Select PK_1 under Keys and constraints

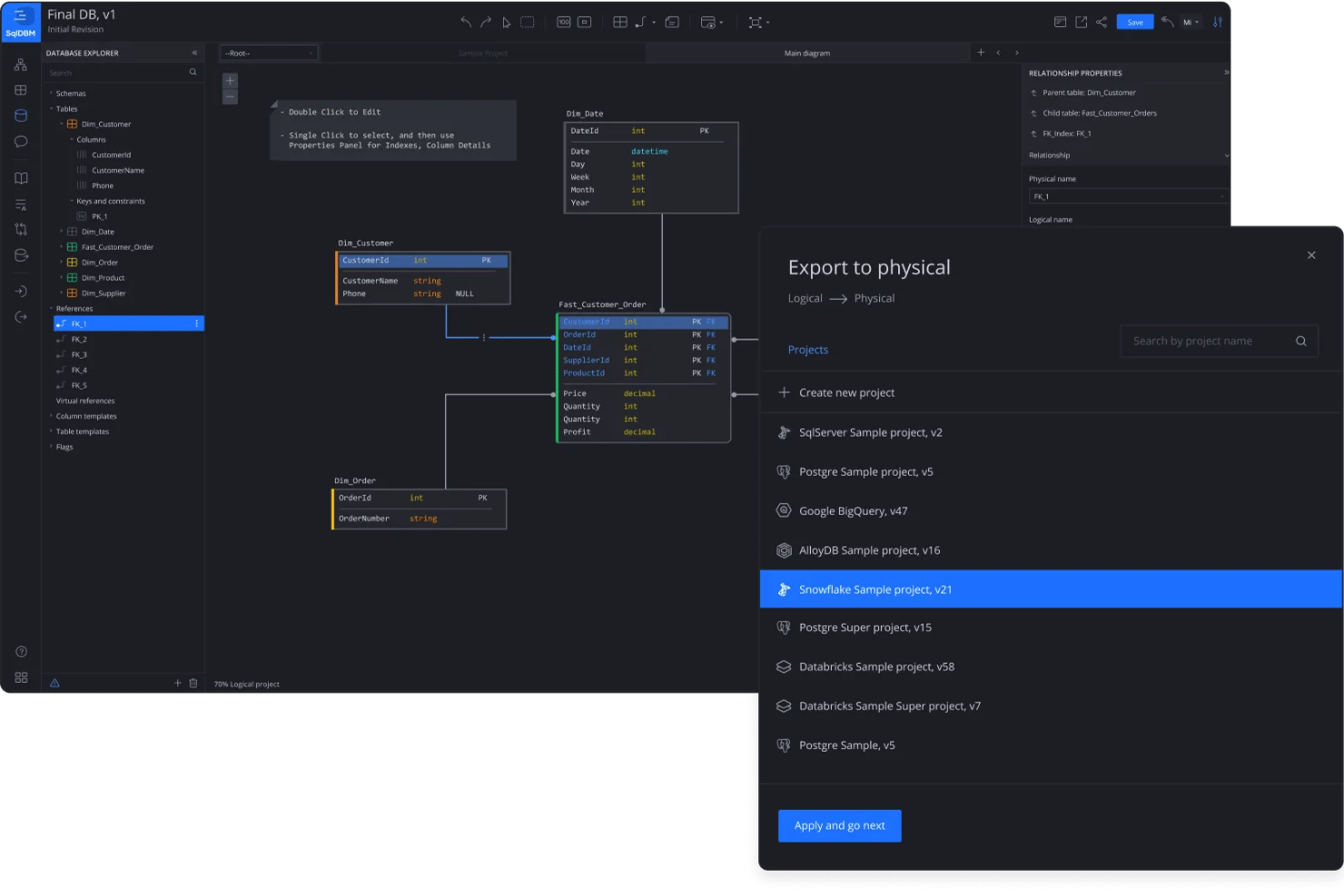tap(99, 217)
